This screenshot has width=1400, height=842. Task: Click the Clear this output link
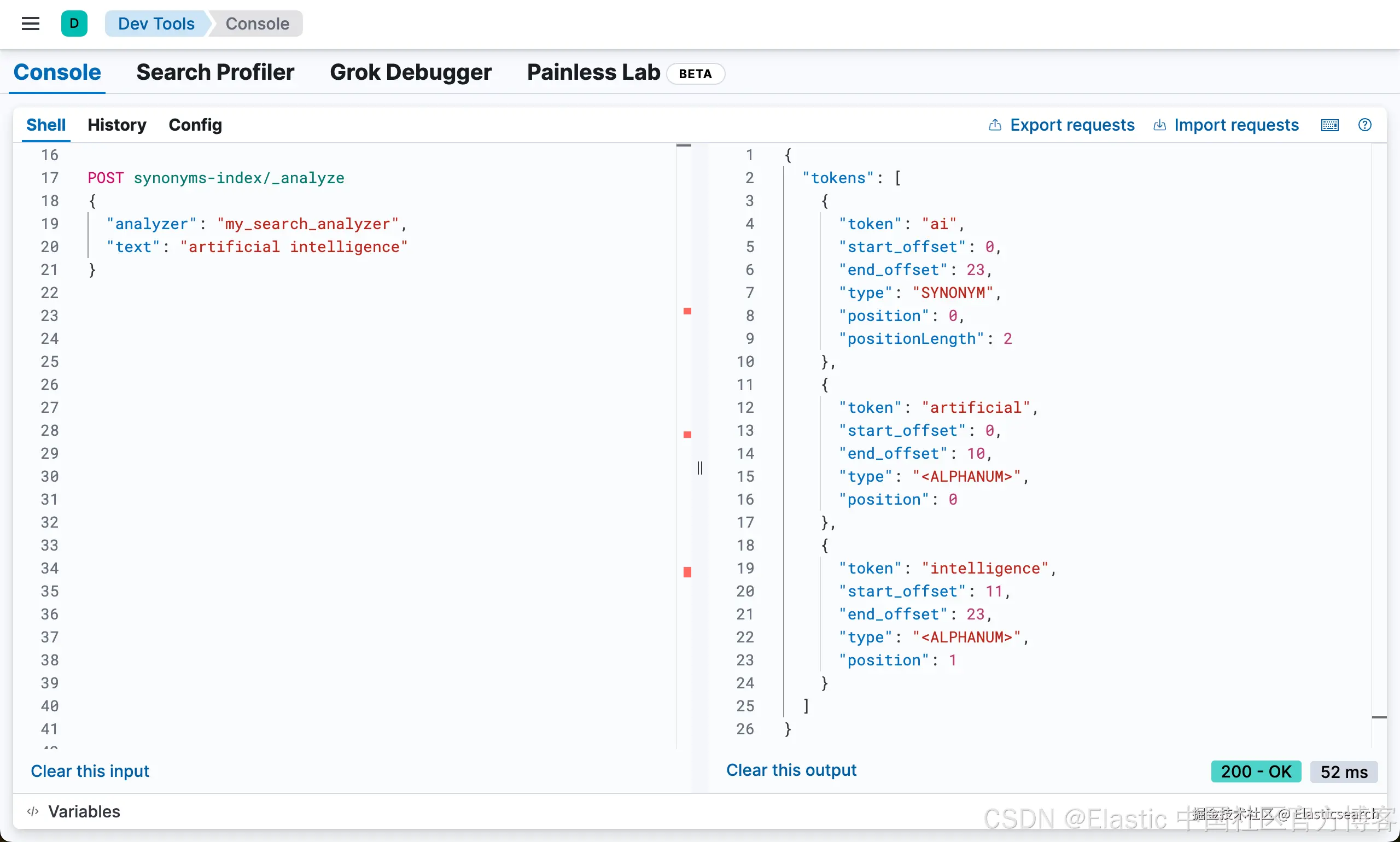(x=791, y=770)
